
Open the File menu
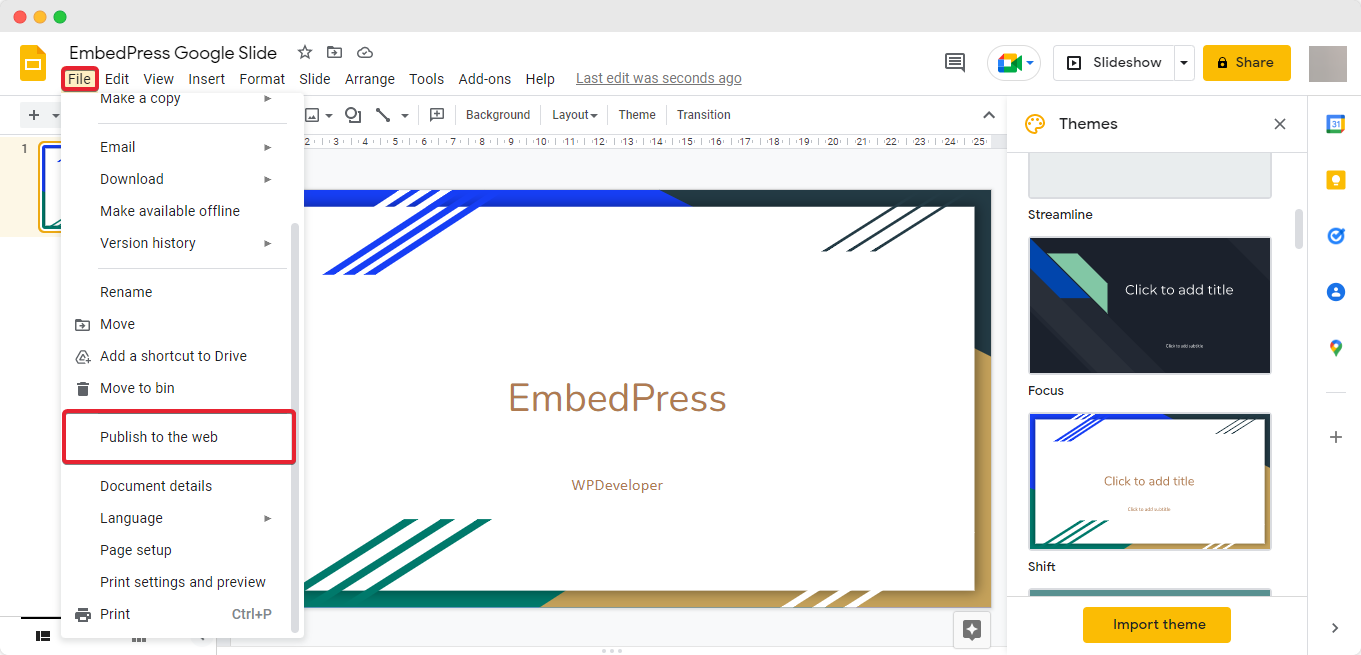[x=79, y=79]
